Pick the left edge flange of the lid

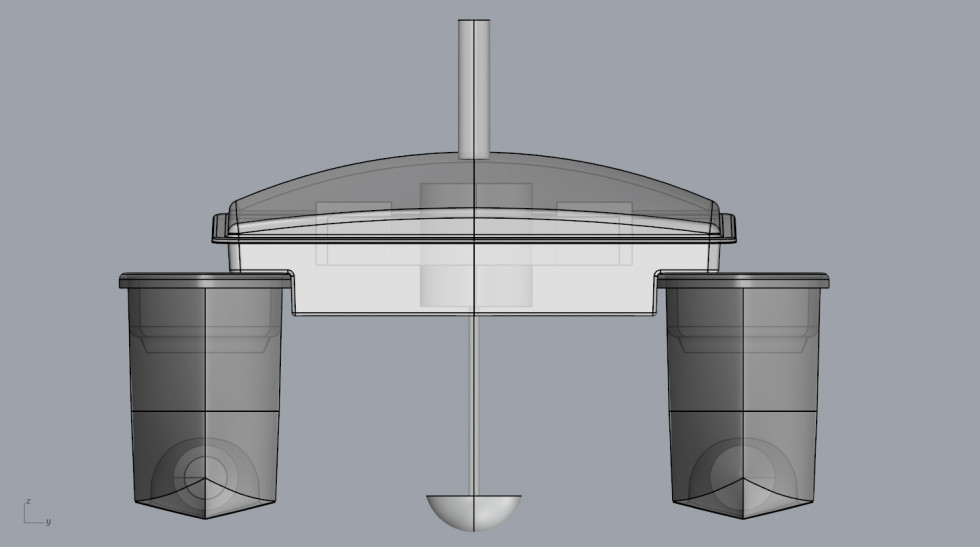click(221, 228)
